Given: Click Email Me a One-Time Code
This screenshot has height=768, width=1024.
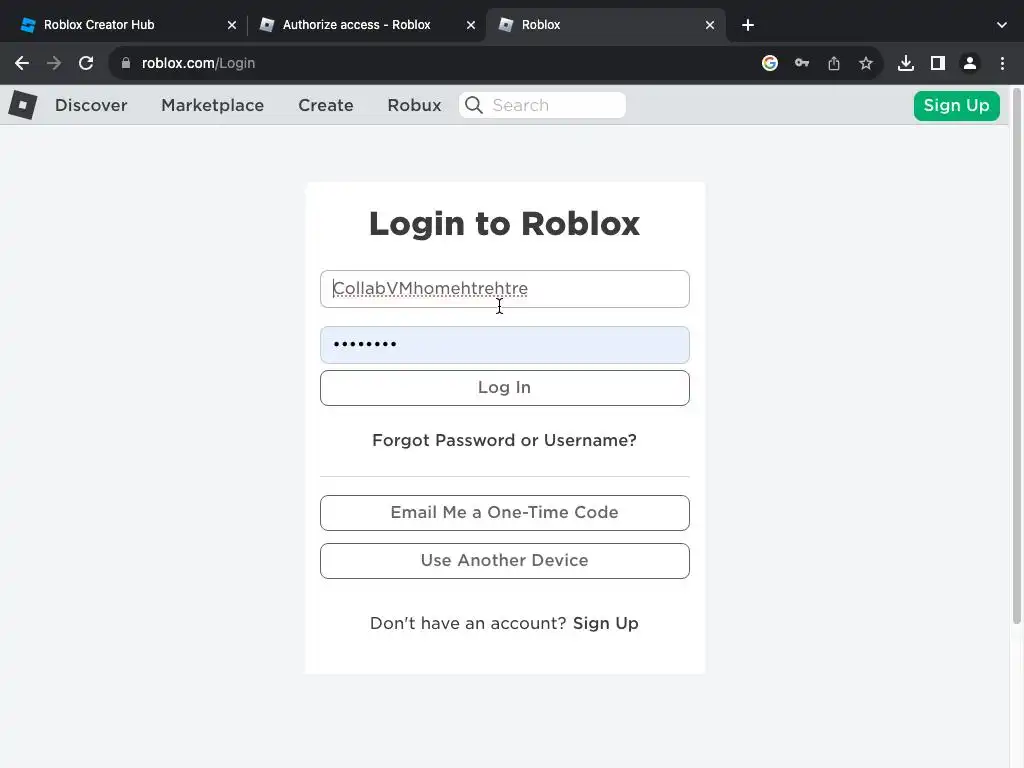Looking at the screenshot, I should (505, 513).
